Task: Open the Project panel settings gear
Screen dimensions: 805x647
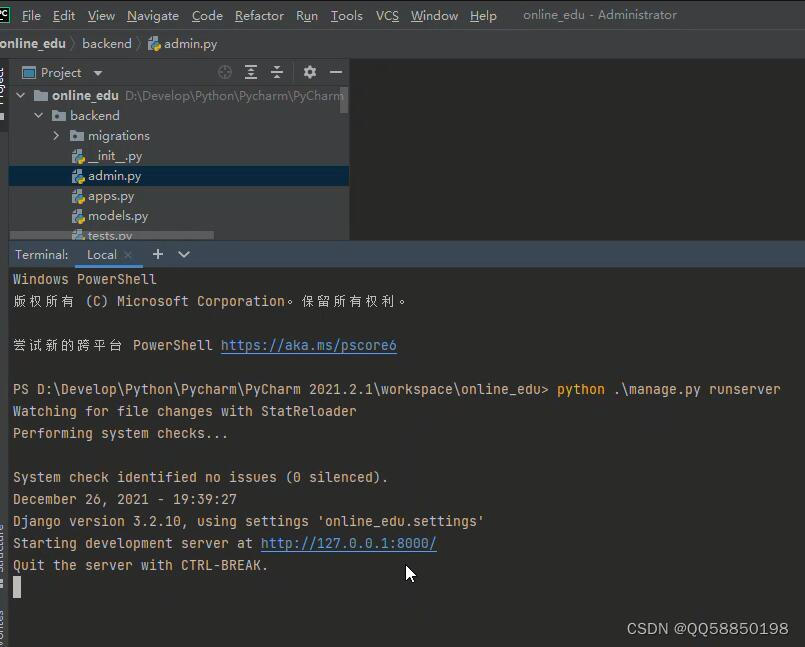Action: (x=309, y=72)
